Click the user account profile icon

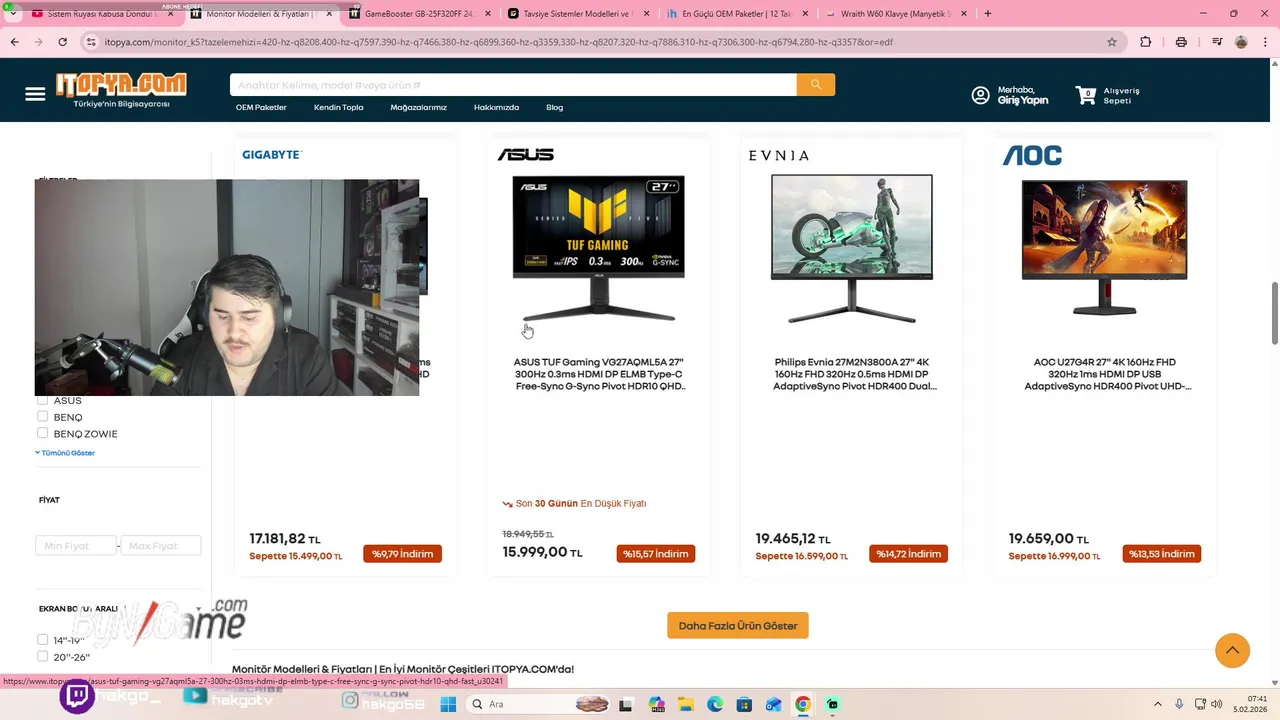(980, 95)
